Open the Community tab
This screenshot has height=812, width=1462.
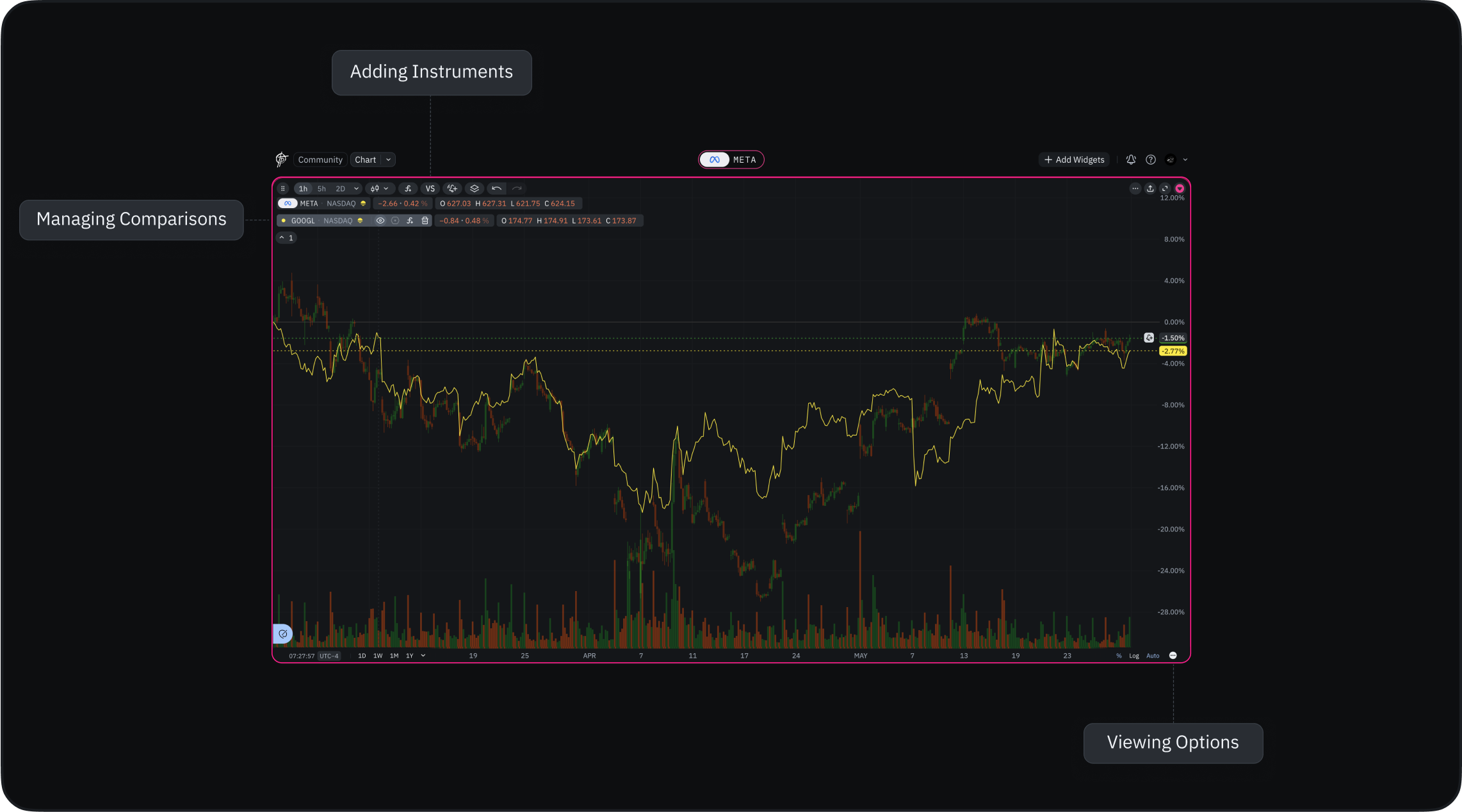[x=320, y=159]
